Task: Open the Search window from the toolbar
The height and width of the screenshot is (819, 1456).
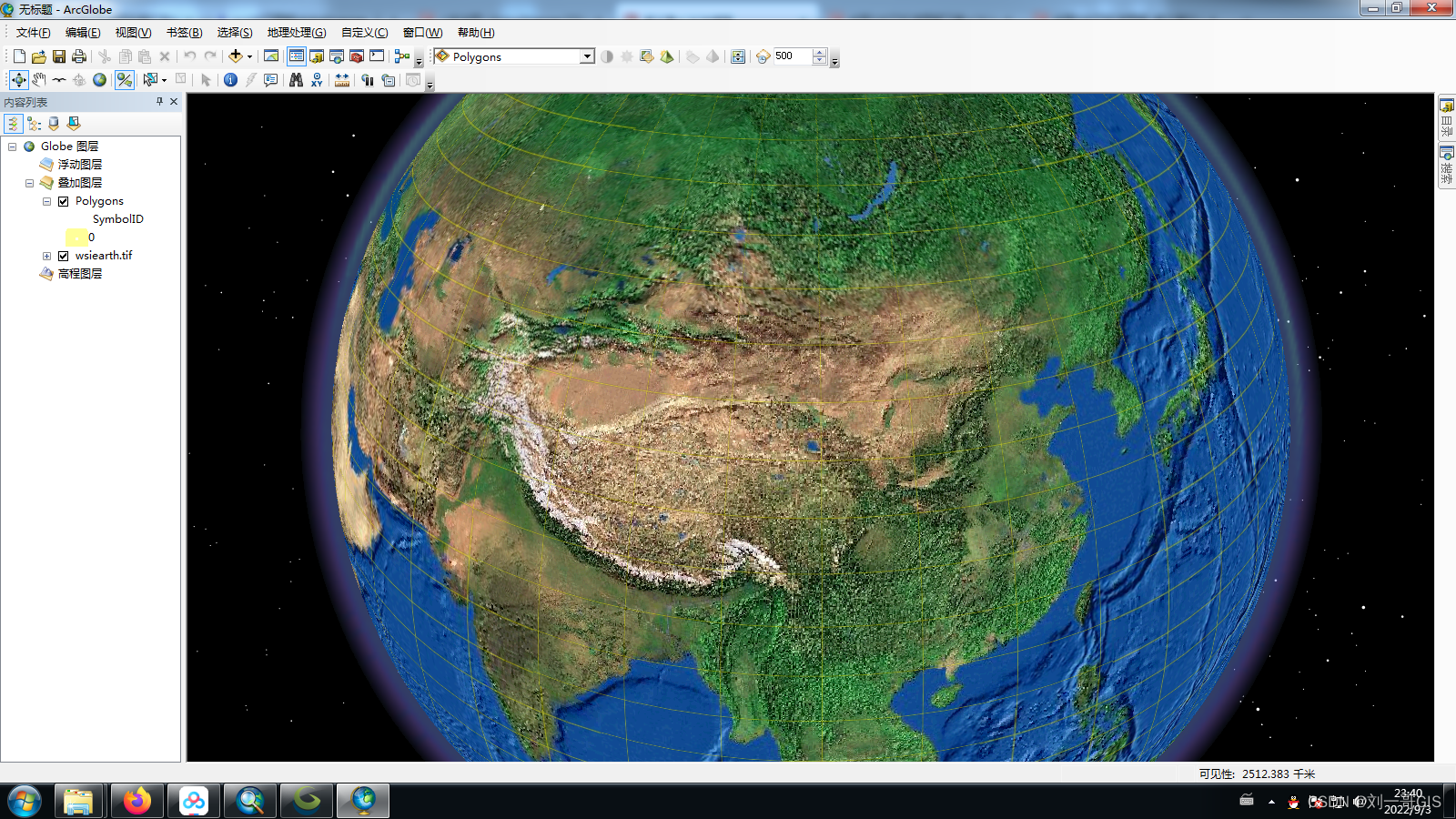Action: pyautogui.click(x=337, y=56)
